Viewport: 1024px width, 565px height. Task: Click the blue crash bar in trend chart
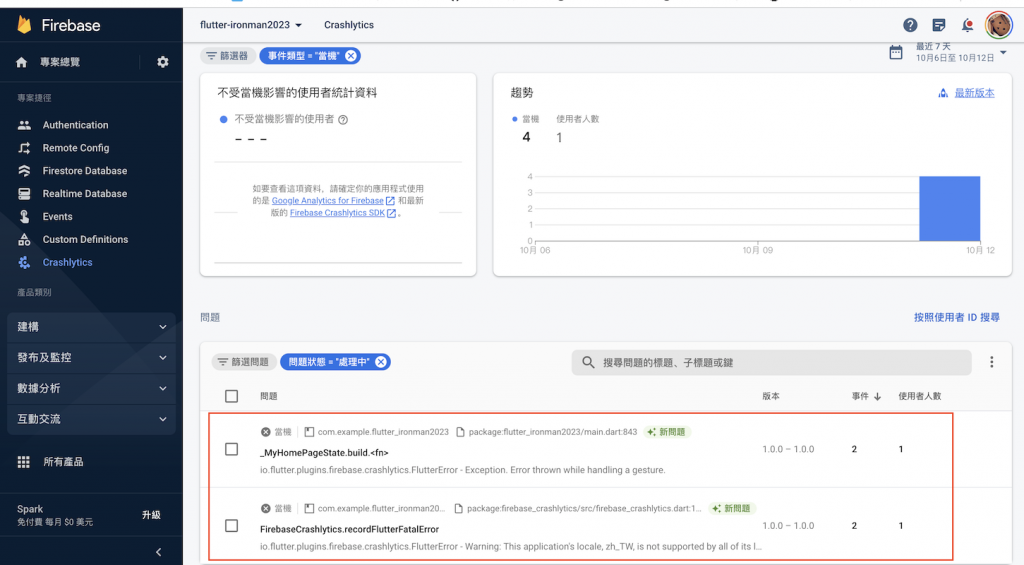point(950,208)
